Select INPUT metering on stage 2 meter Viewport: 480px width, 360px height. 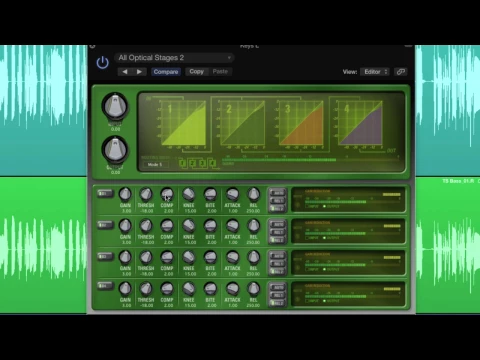click(312, 238)
